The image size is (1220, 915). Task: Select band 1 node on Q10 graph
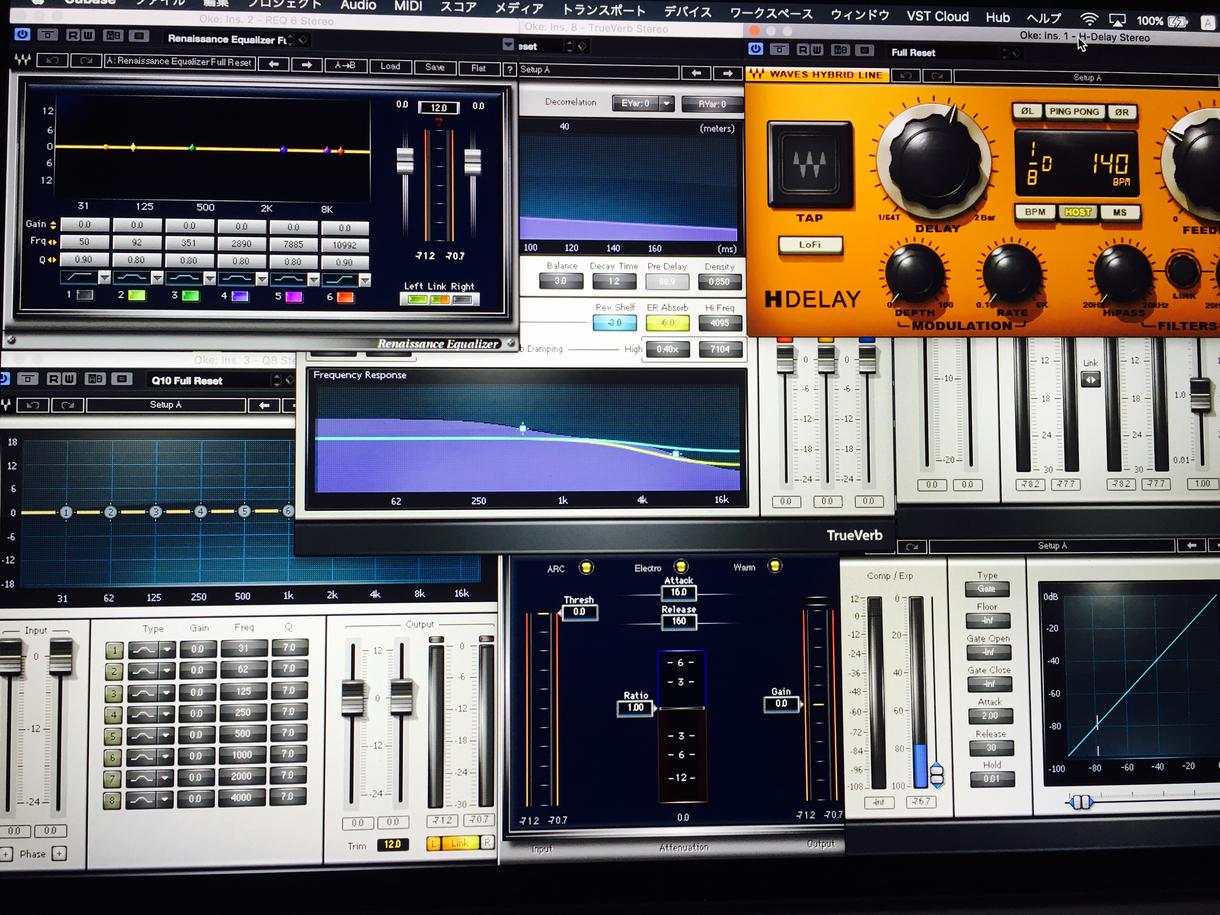[x=66, y=512]
